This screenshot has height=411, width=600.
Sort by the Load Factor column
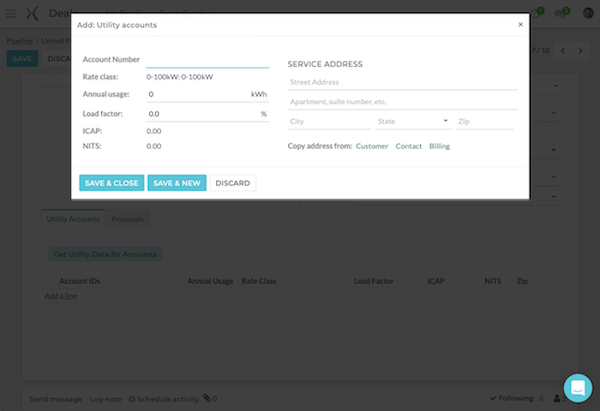tap(373, 281)
